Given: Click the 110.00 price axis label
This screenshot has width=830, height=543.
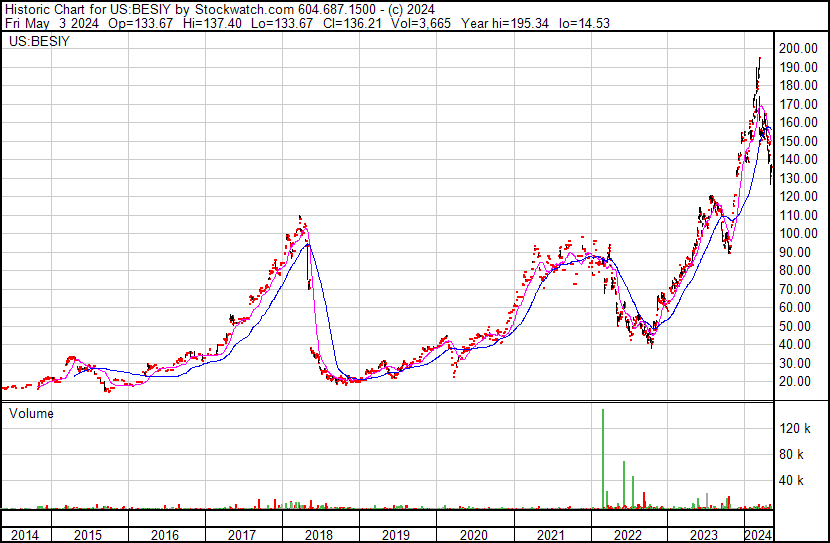Looking at the screenshot, I should click(x=798, y=215).
